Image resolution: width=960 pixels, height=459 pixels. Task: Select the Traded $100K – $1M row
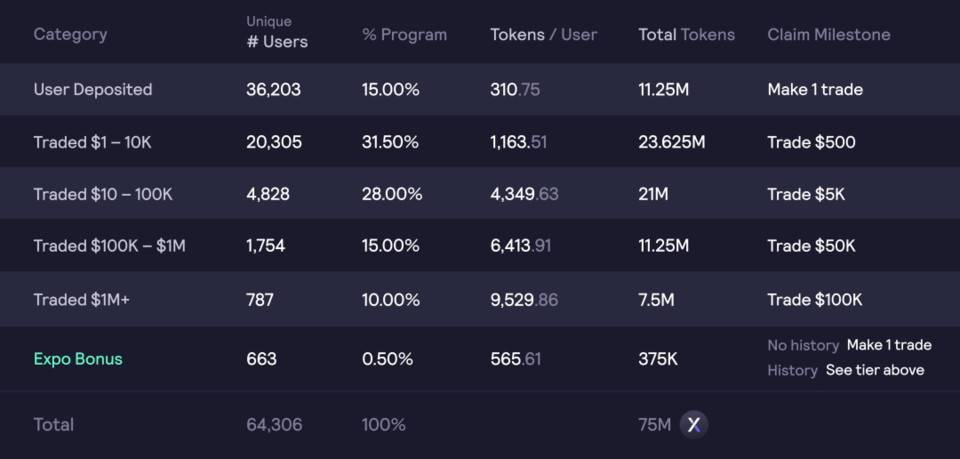tap(480, 245)
